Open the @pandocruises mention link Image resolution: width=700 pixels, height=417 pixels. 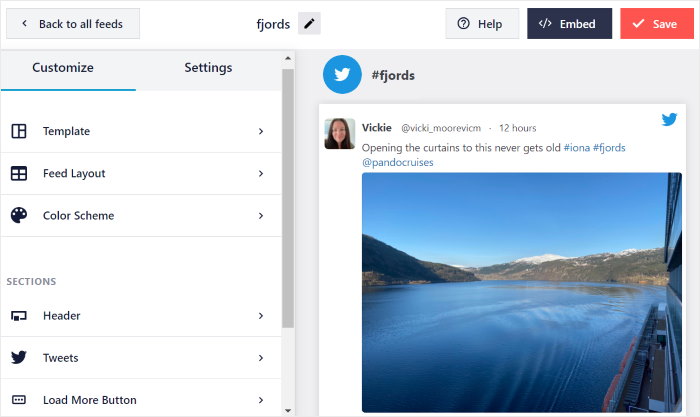point(397,163)
